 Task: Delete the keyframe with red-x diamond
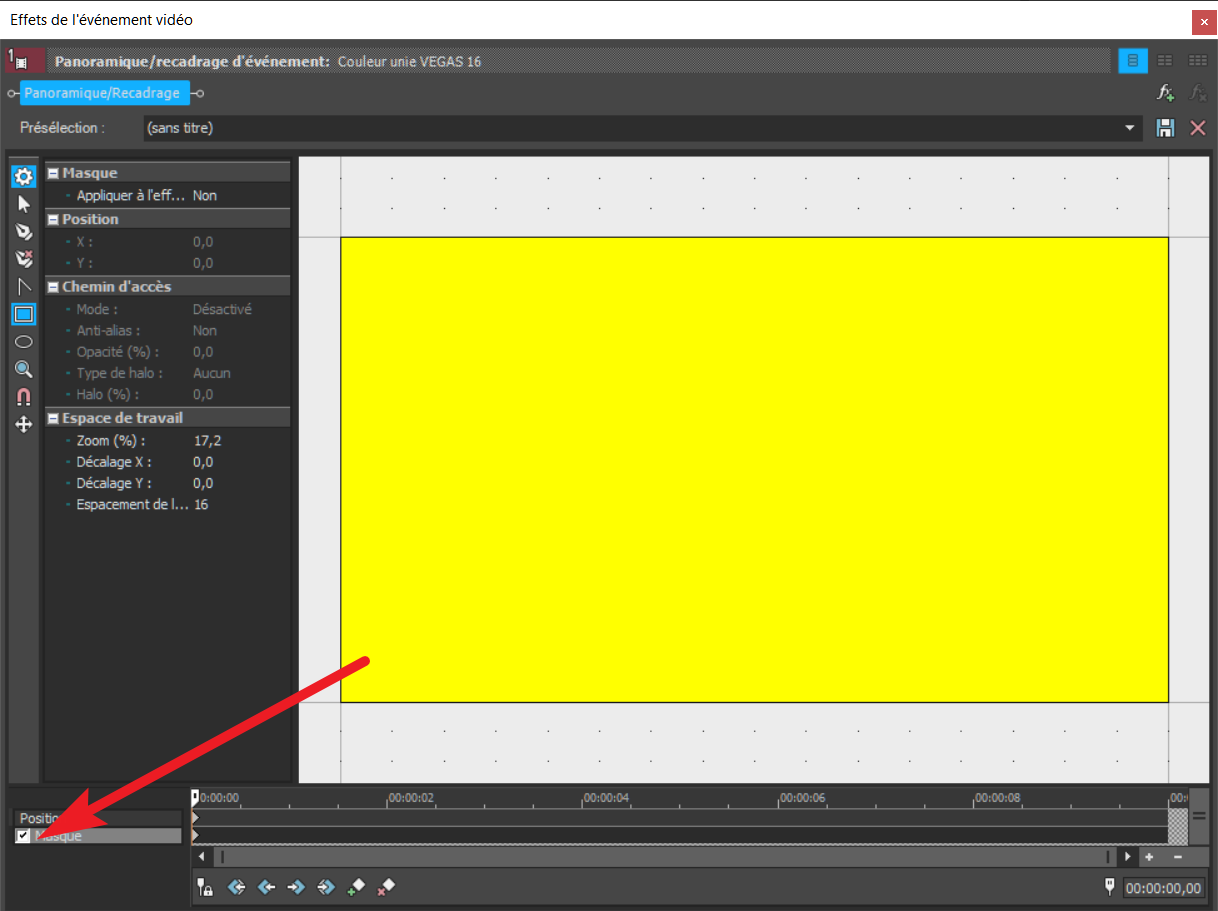(x=386, y=886)
